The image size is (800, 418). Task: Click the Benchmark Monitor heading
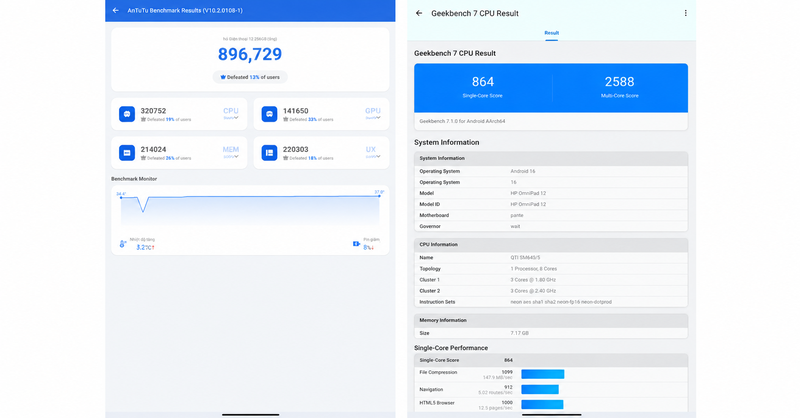click(134, 179)
